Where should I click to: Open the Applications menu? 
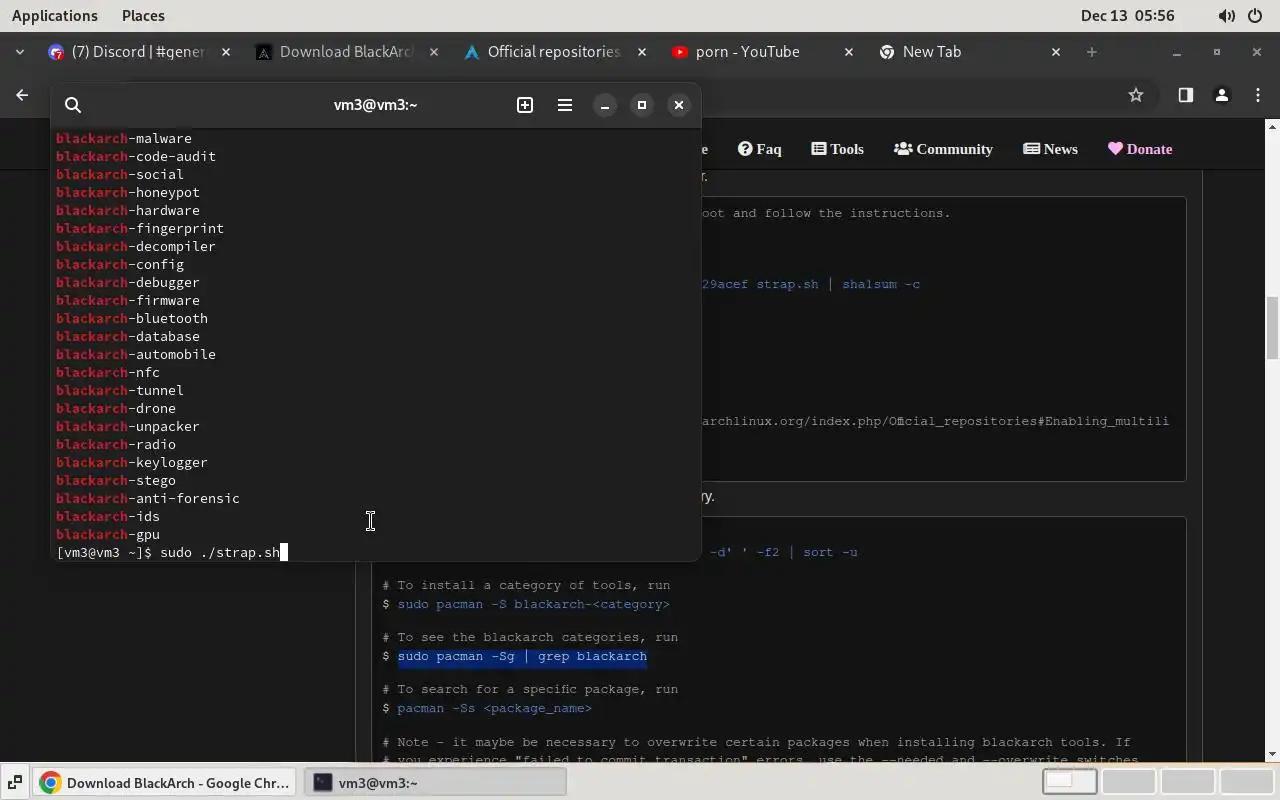[55, 16]
